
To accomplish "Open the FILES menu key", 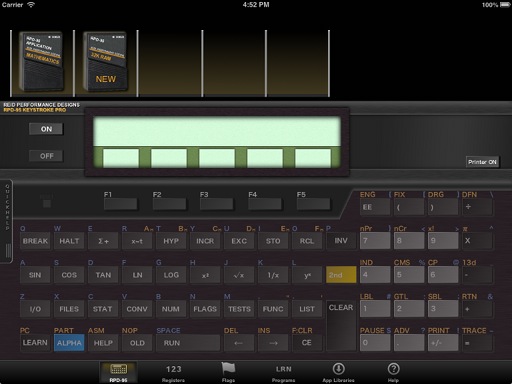I will (69, 309).
